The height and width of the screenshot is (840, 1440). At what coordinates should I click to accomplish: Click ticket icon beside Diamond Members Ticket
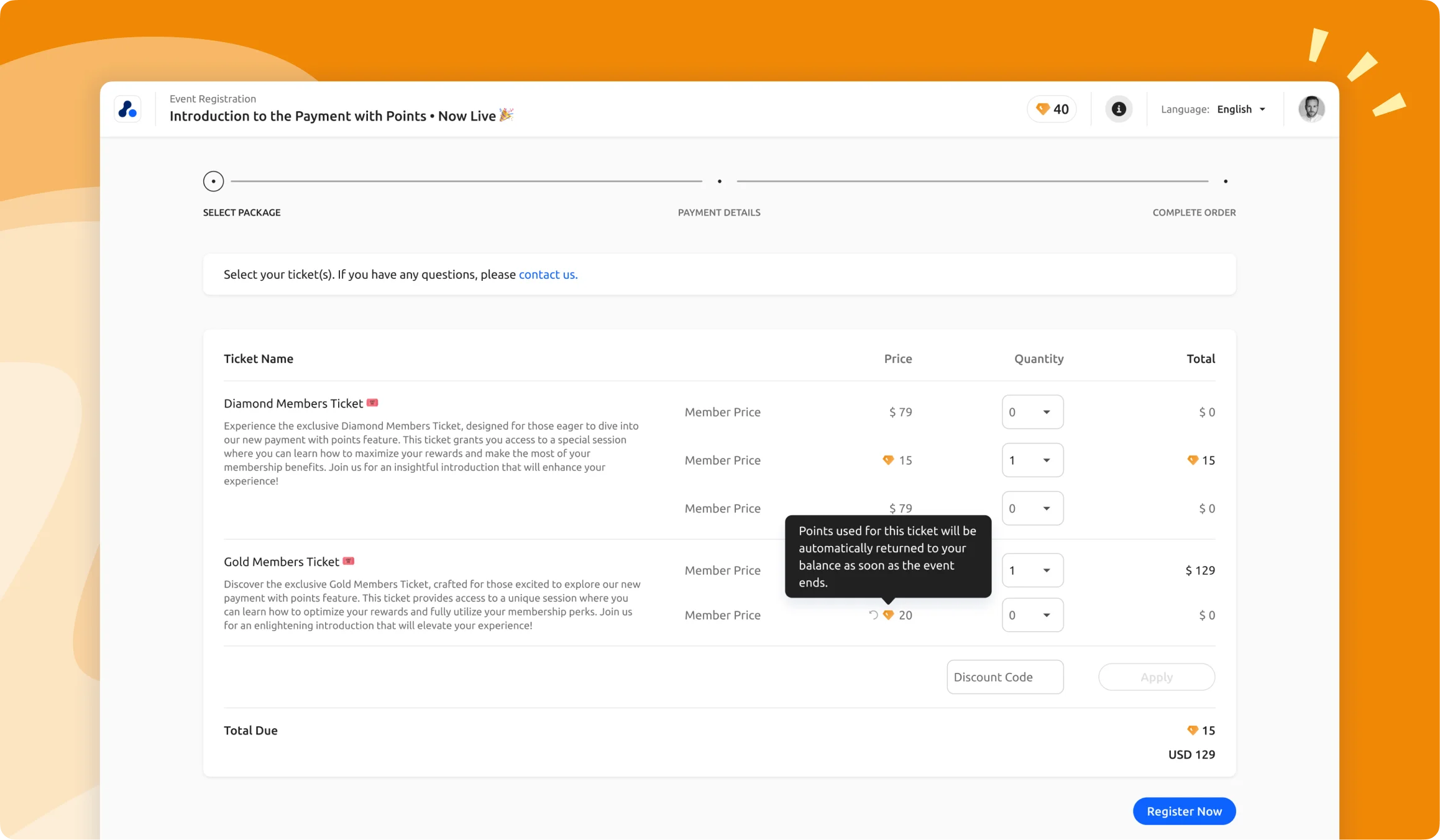tap(372, 403)
